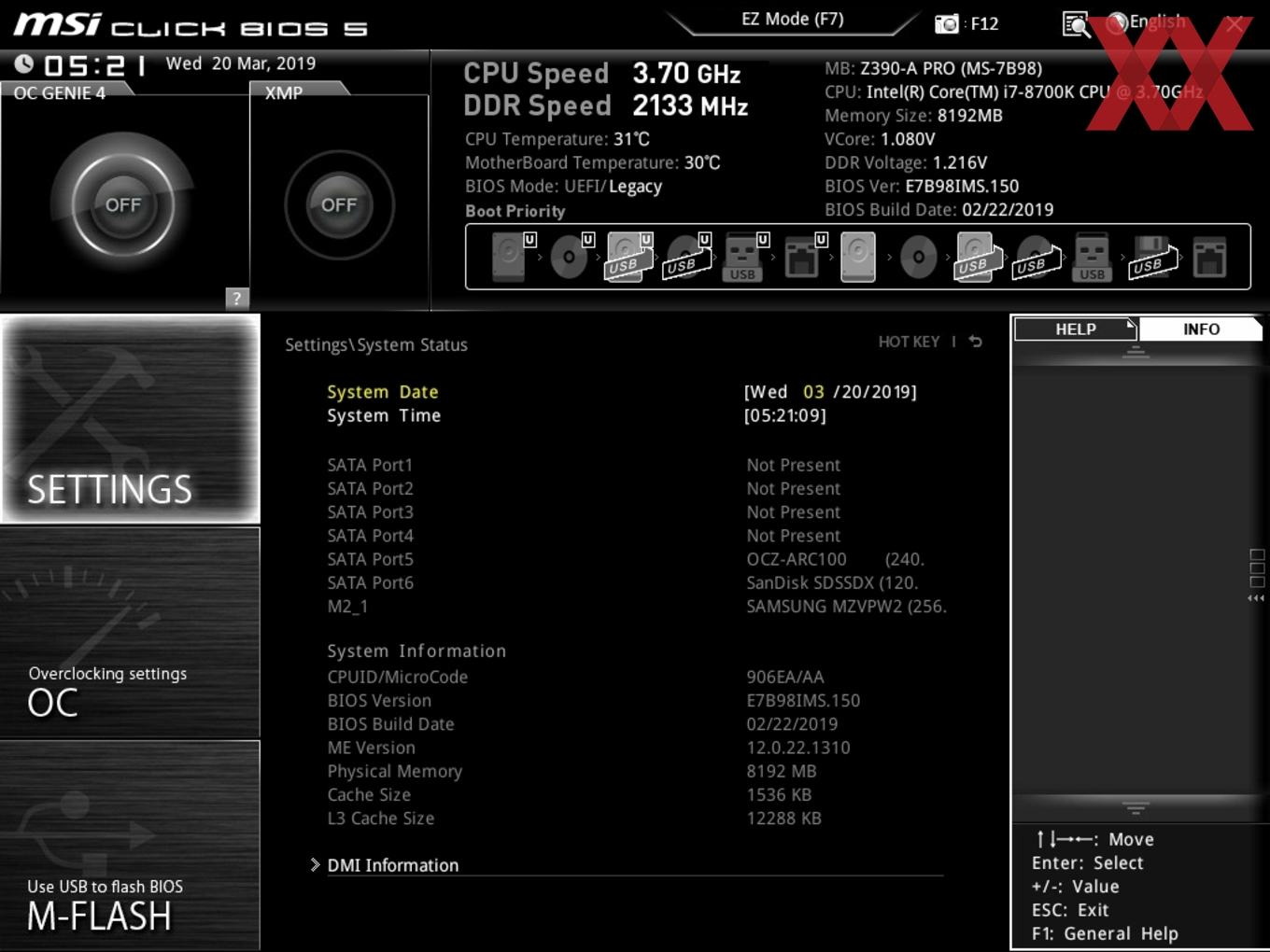The image size is (1270, 952).
Task: Open the OC overclocking settings tile
Action: (x=131, y=632)
